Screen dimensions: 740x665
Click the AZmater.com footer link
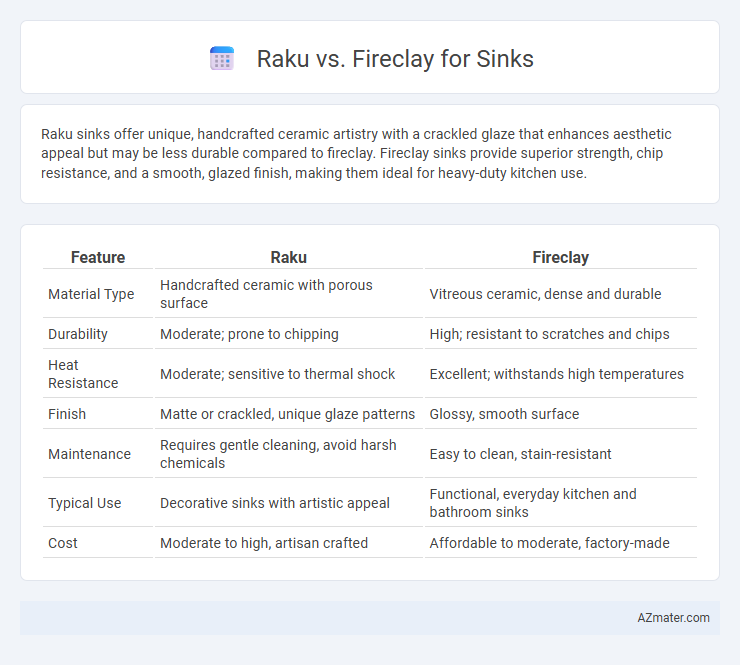pos(673,618)
